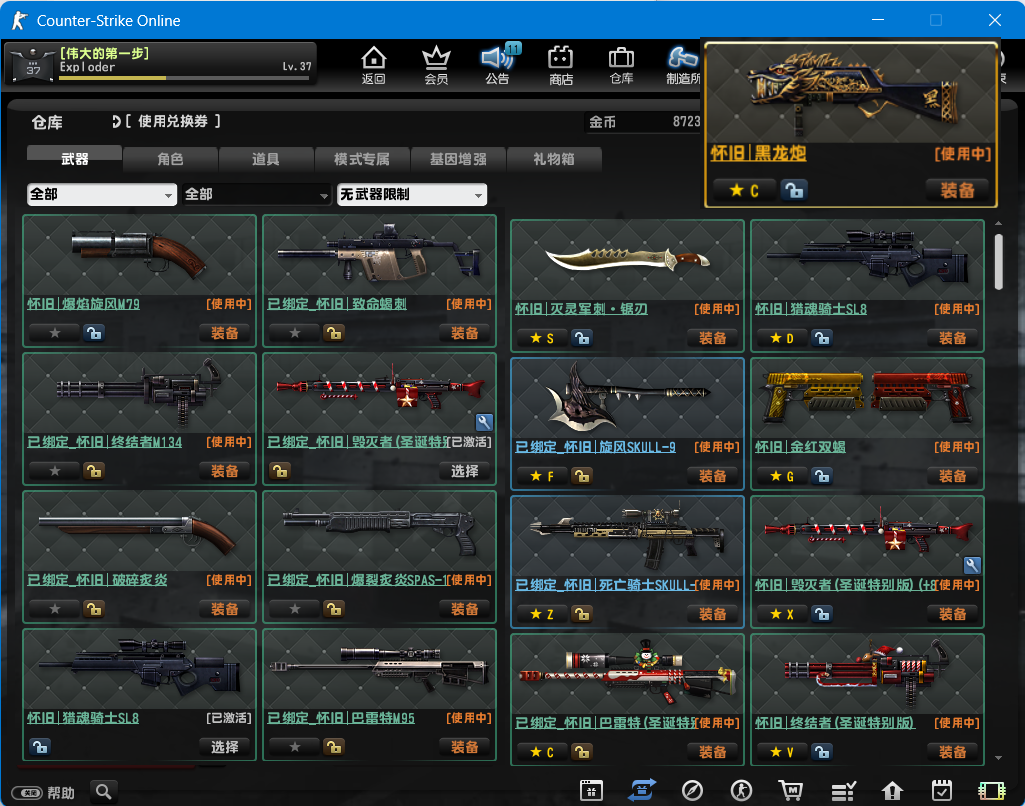Click 装备 on the 巴雷特M95 card
Screen dimensions: 1025x806
point(464,747)
